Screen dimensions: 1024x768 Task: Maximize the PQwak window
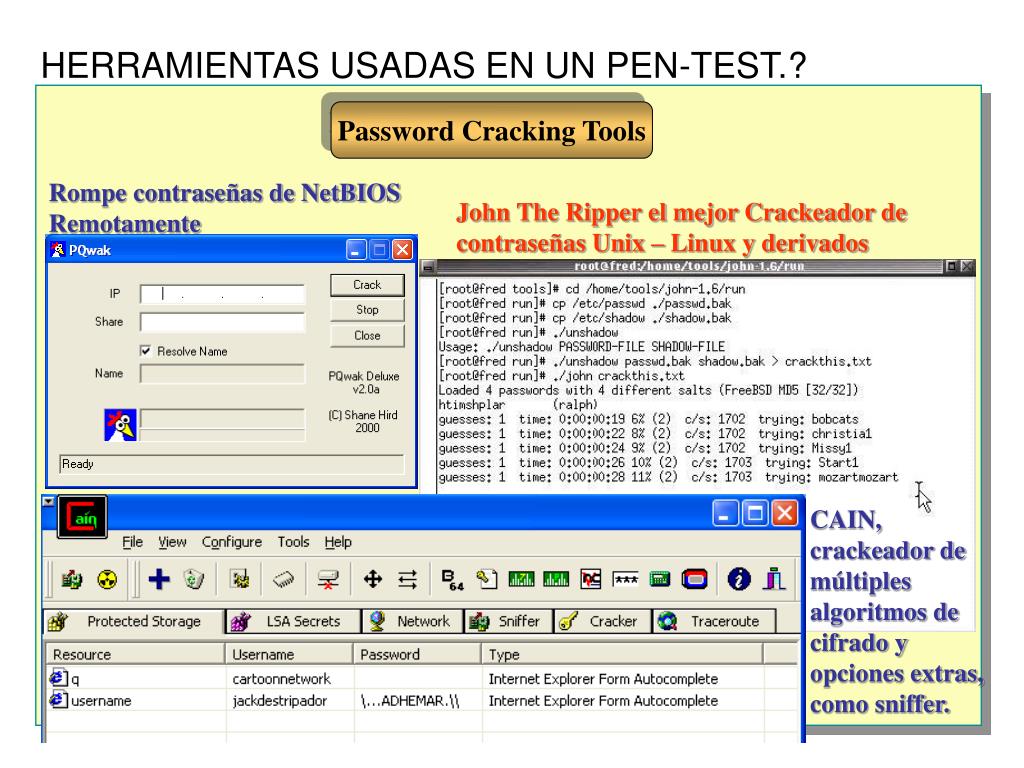379,249
